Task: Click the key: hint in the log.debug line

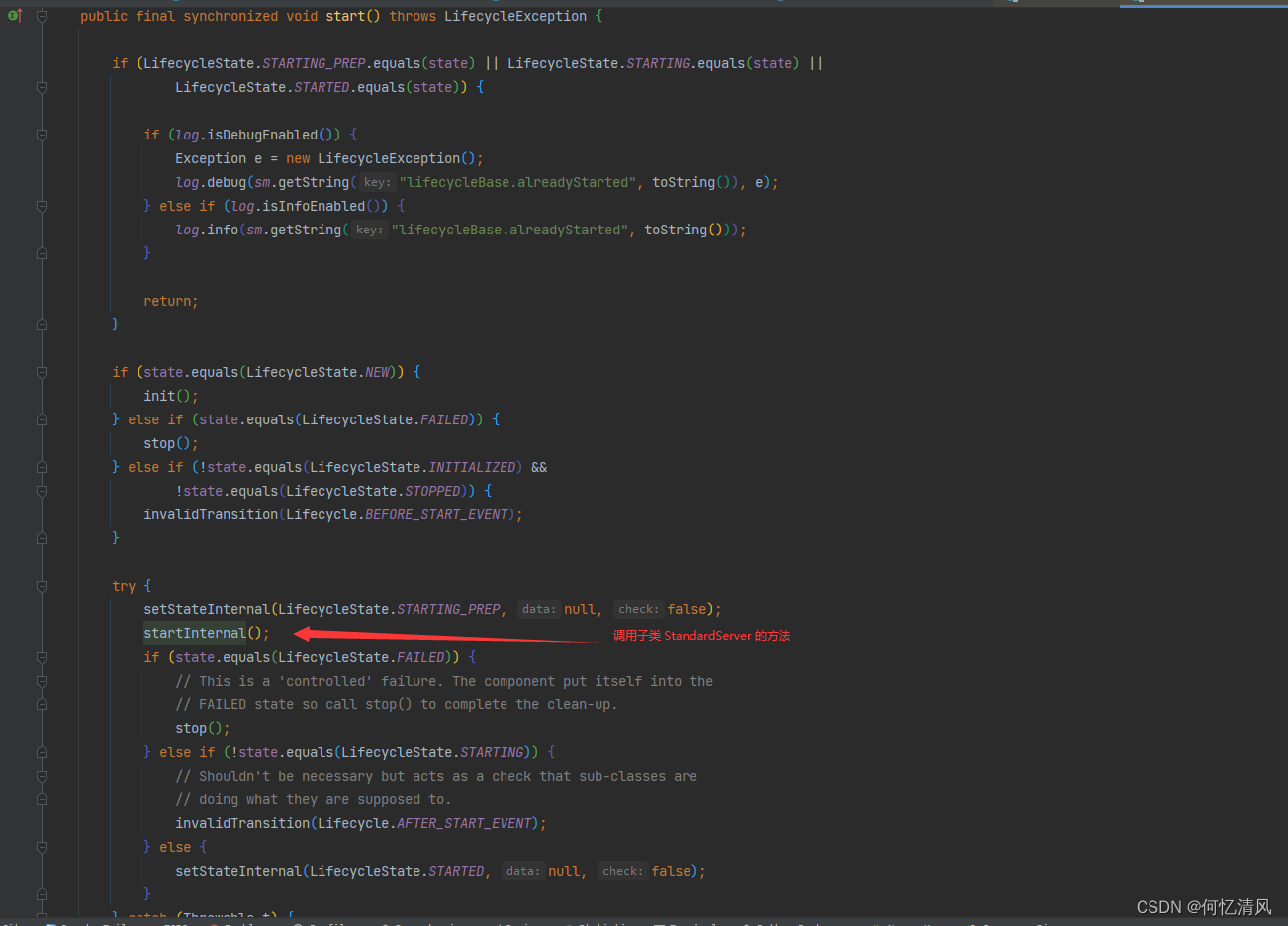Action: click(377, 182)
